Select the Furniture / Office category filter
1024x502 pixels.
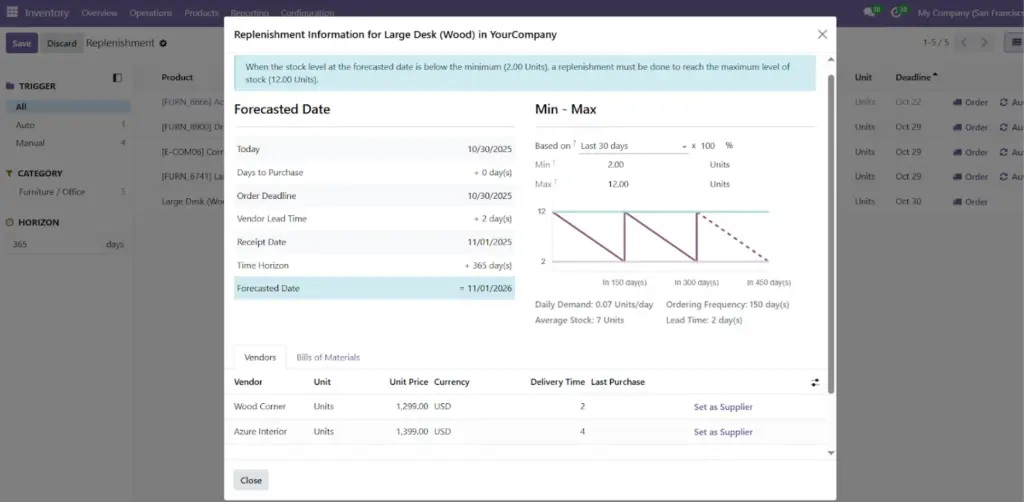click(68, 192)
